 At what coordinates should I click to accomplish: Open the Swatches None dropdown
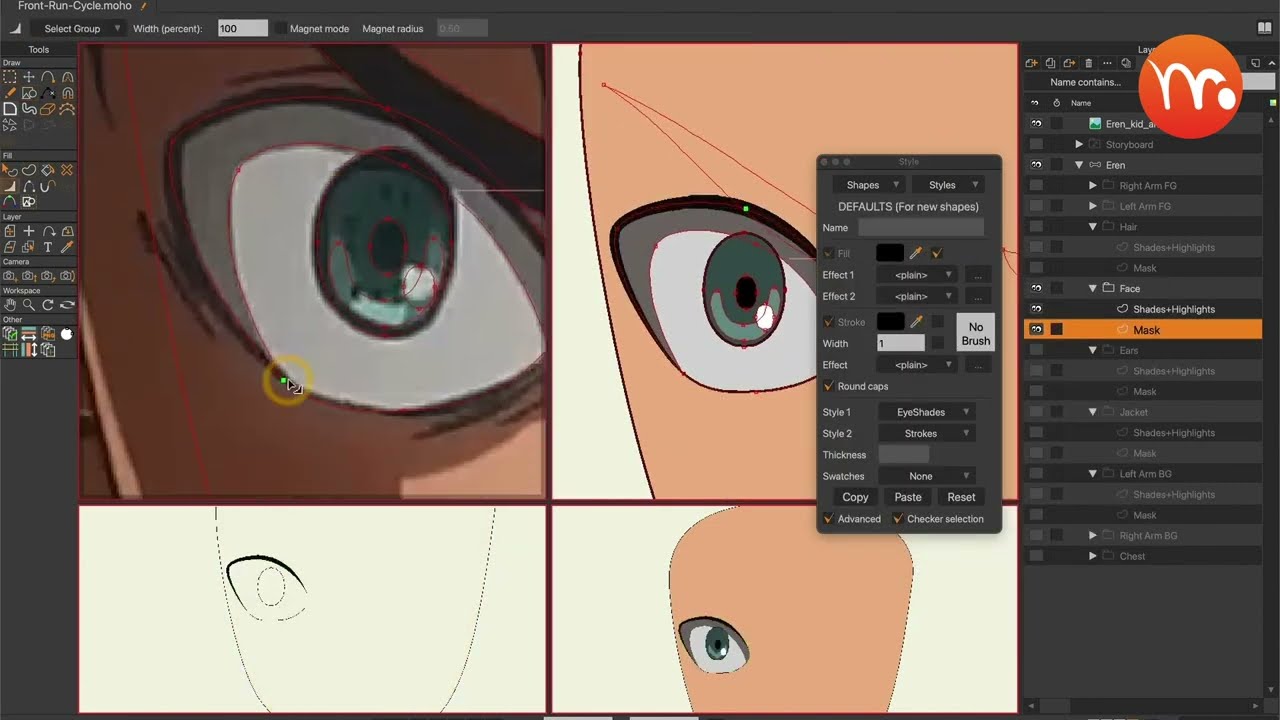pyautogui.click(x=927, y=476)
